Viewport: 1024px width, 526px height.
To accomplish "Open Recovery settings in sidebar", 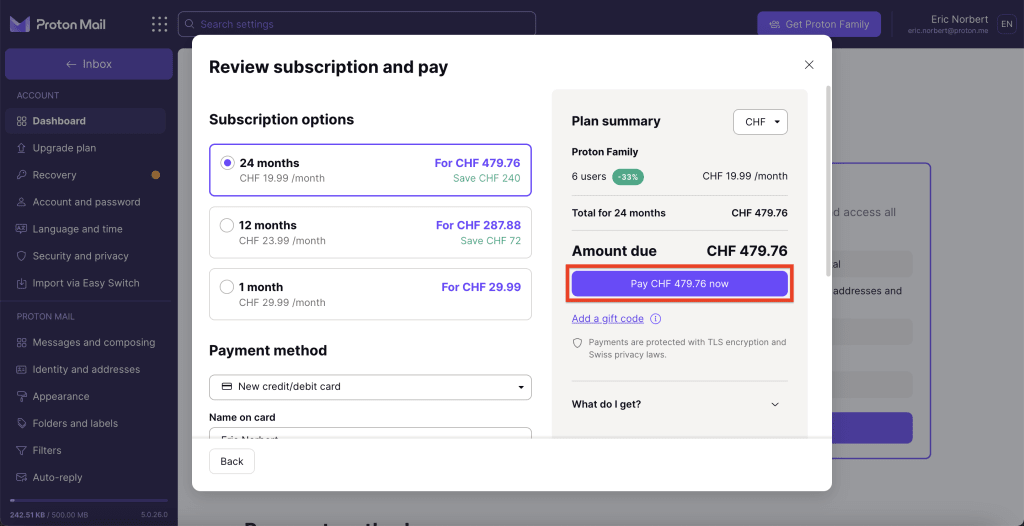I will [x=86, y=175].
